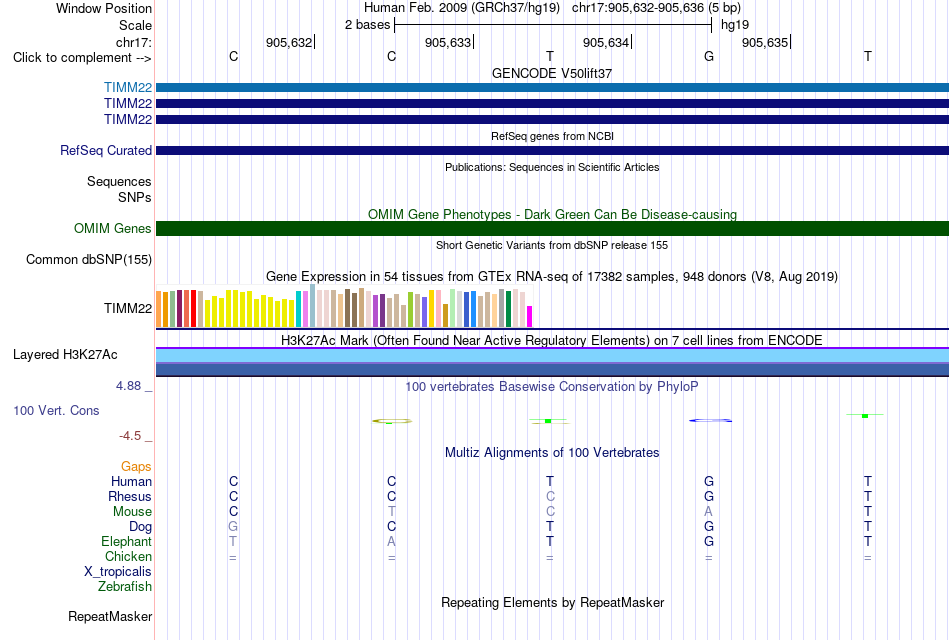Click the red bar in GTEx expression chart
950x640 pixels.
click(193, 308)
